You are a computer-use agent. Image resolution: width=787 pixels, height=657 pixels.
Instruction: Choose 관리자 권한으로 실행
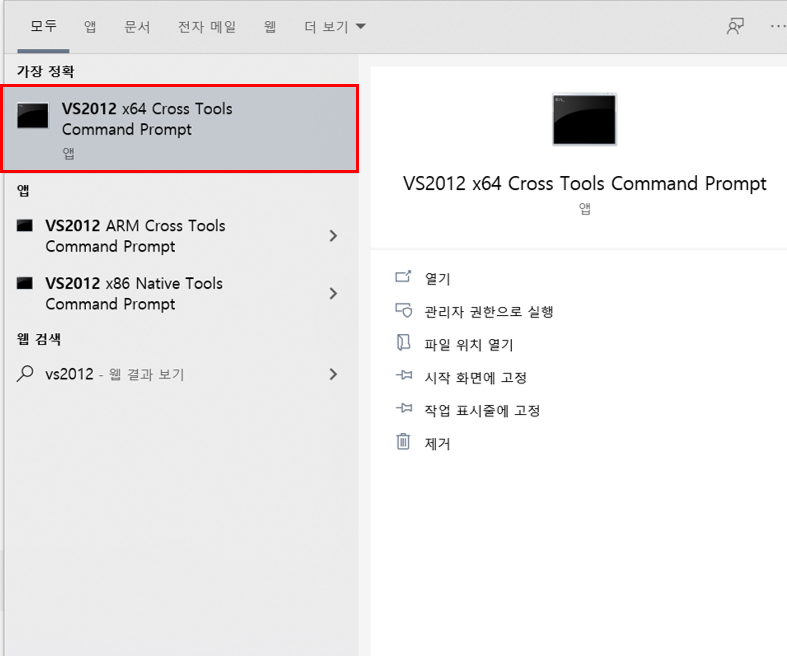point(489,311)
